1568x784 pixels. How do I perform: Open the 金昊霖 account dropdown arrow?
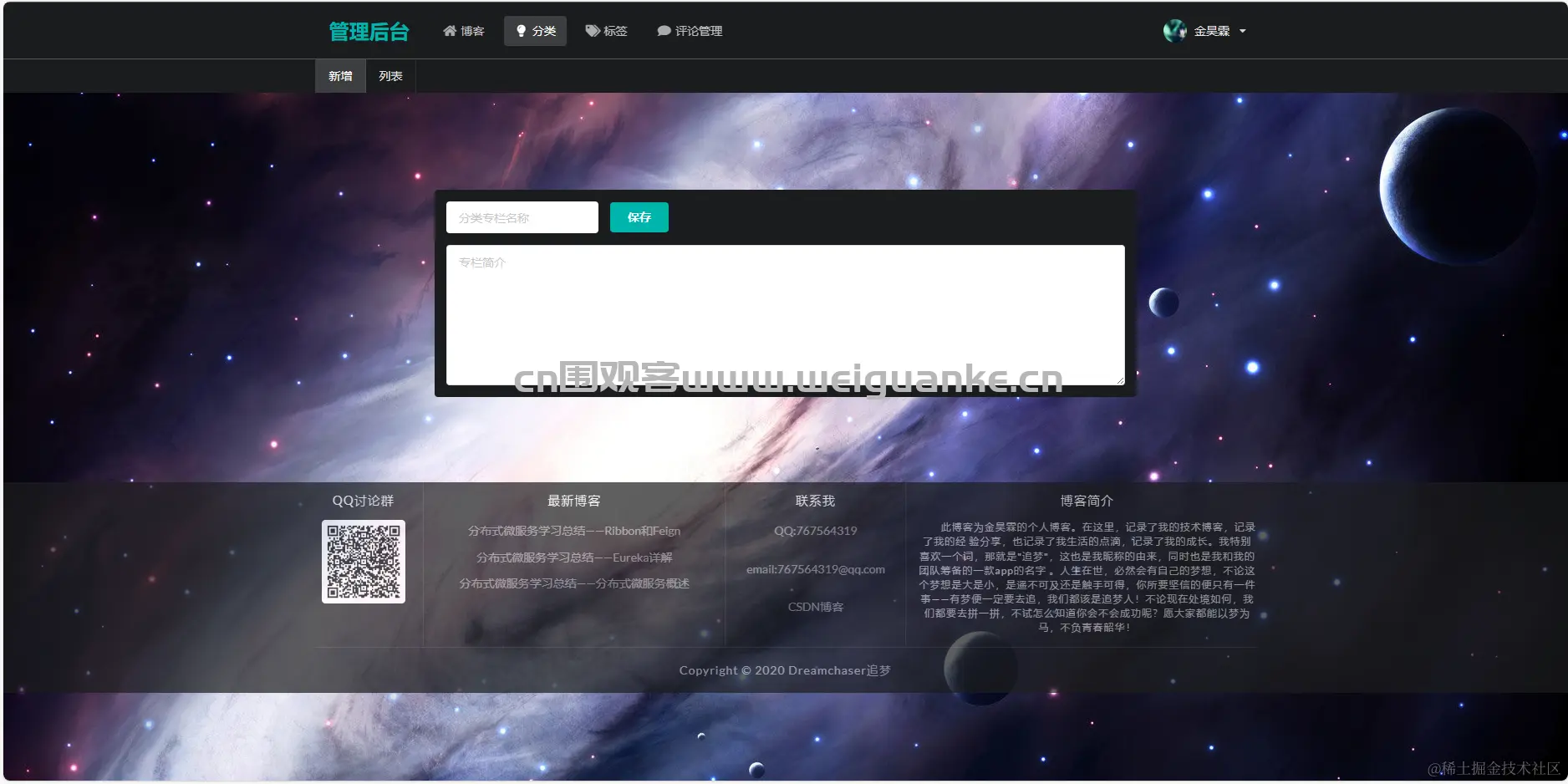(1243, 32)
